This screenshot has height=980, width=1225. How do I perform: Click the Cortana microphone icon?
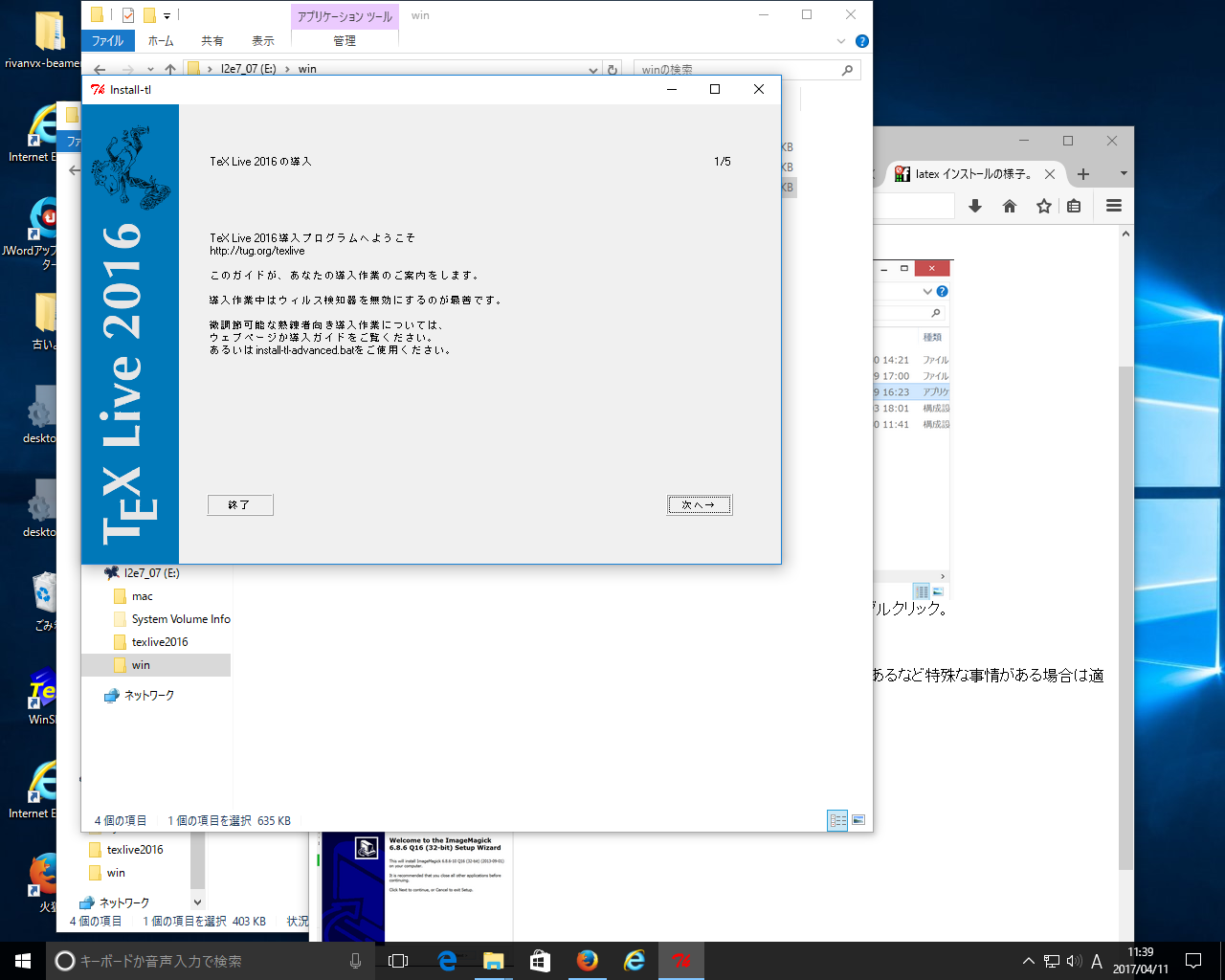355,961
